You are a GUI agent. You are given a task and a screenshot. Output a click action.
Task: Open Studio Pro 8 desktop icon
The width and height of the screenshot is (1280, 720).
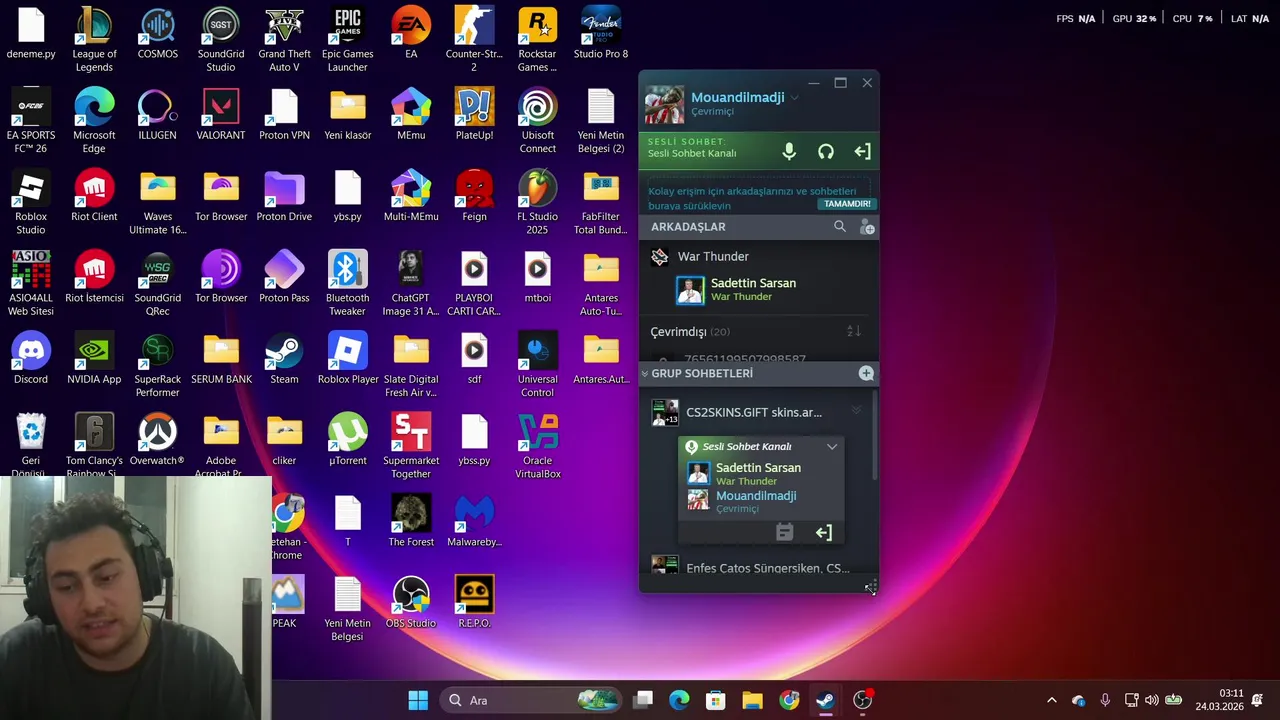pyautogui.click(x=601, y=34)
